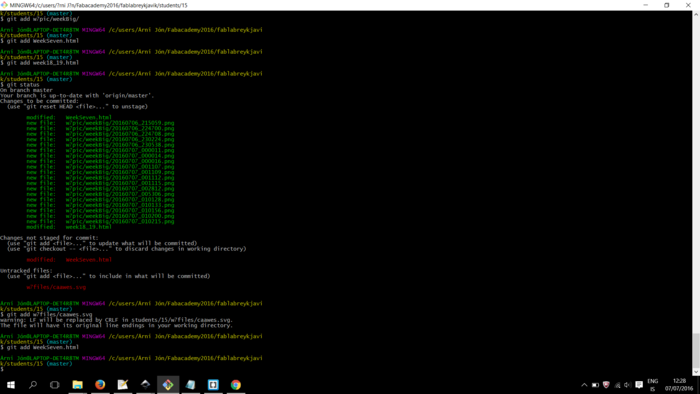This screenshot has width=700, height=394.
Task: Click the red 'w7files/caawes.svg' untracked file
Action: 56,287
